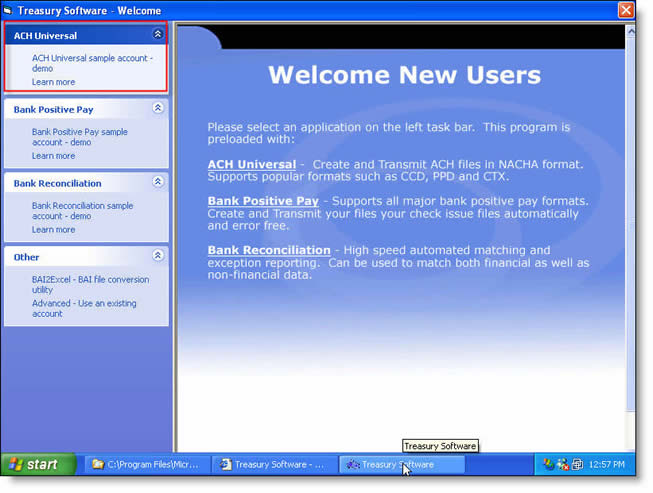Viewport: 653px width, 493px height.
Task: Collapse the Bank Positive Pay panel chevron
Action: point(158,108)
